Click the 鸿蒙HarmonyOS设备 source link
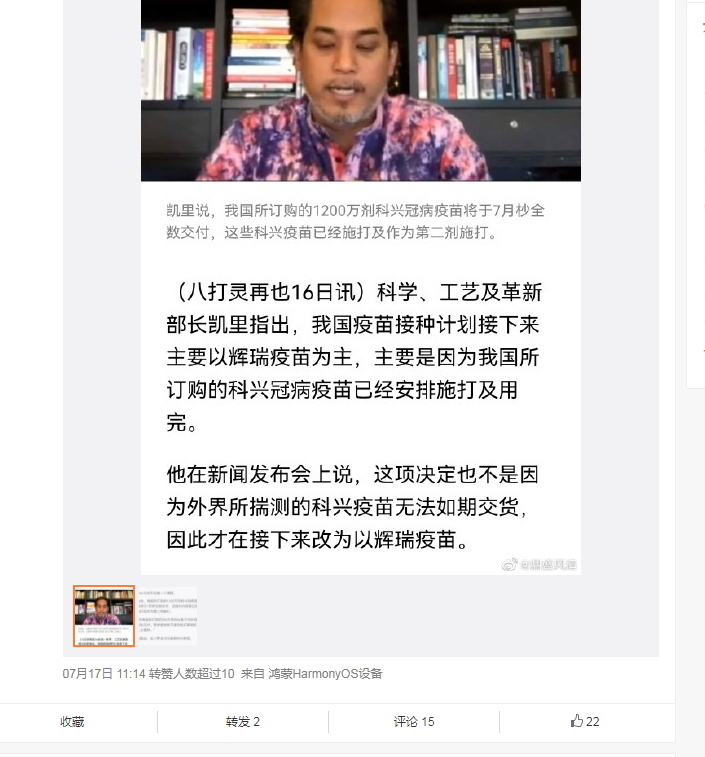This screenshot has height=757, width=705. click(x=325, y=673)
